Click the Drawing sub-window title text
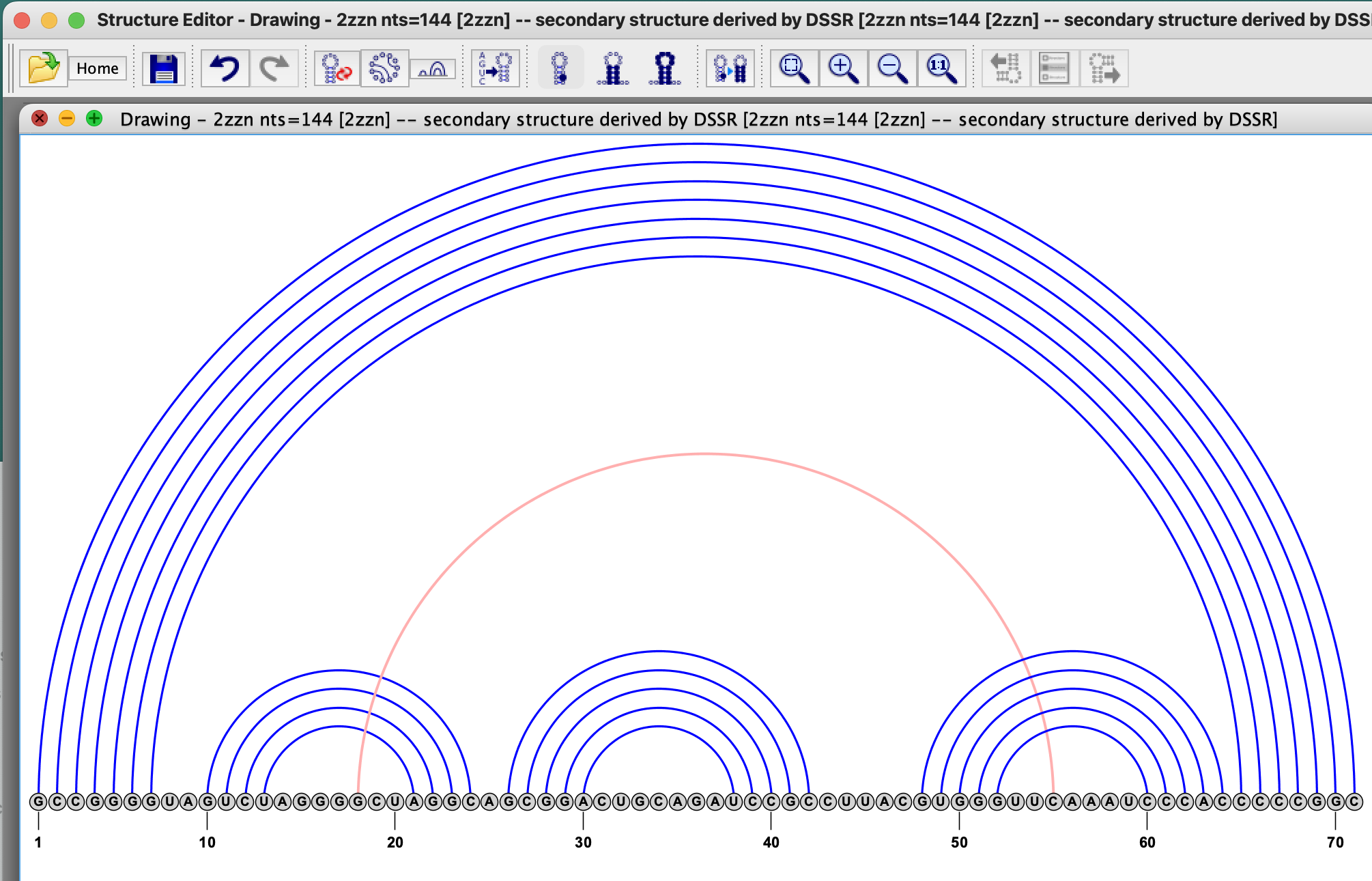Screen dimensions: 1372x881 click(698, 119)
